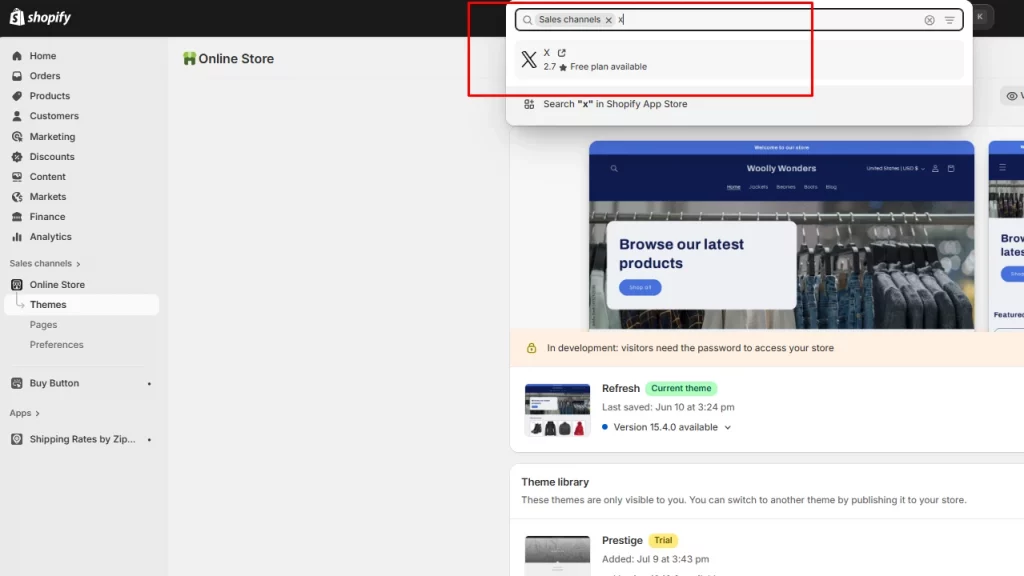Click the Finance bank icon in the sidebar
The image size is (1024, 576).
17,217
